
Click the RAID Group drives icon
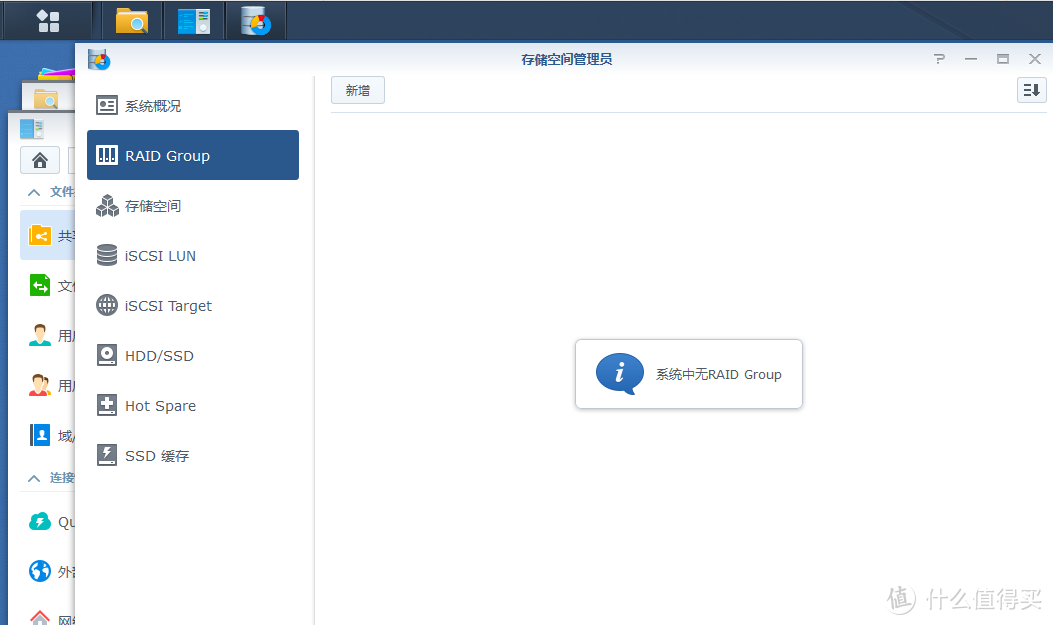click(107, 155)
